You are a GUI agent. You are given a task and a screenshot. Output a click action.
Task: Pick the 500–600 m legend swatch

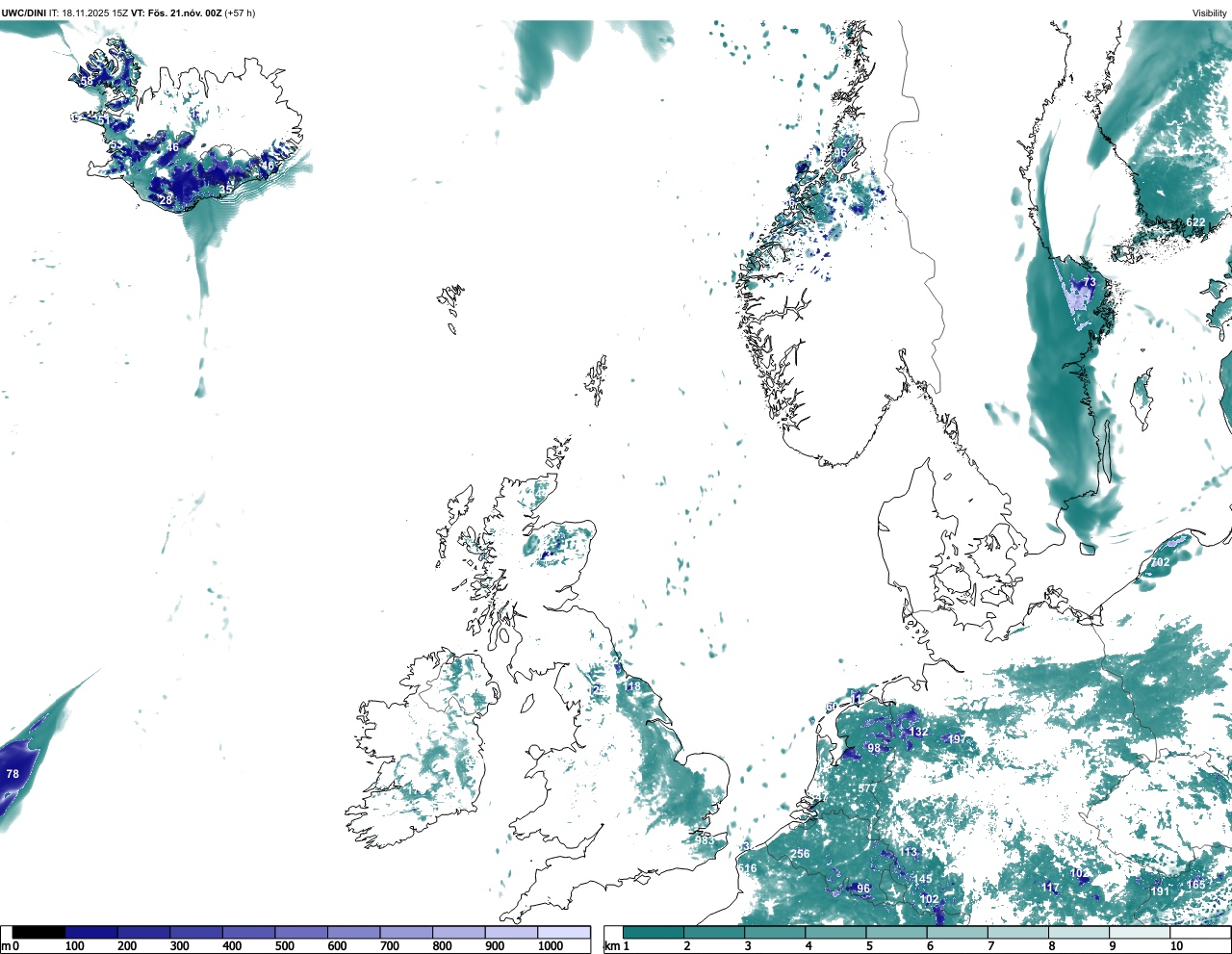pos(301,932)
